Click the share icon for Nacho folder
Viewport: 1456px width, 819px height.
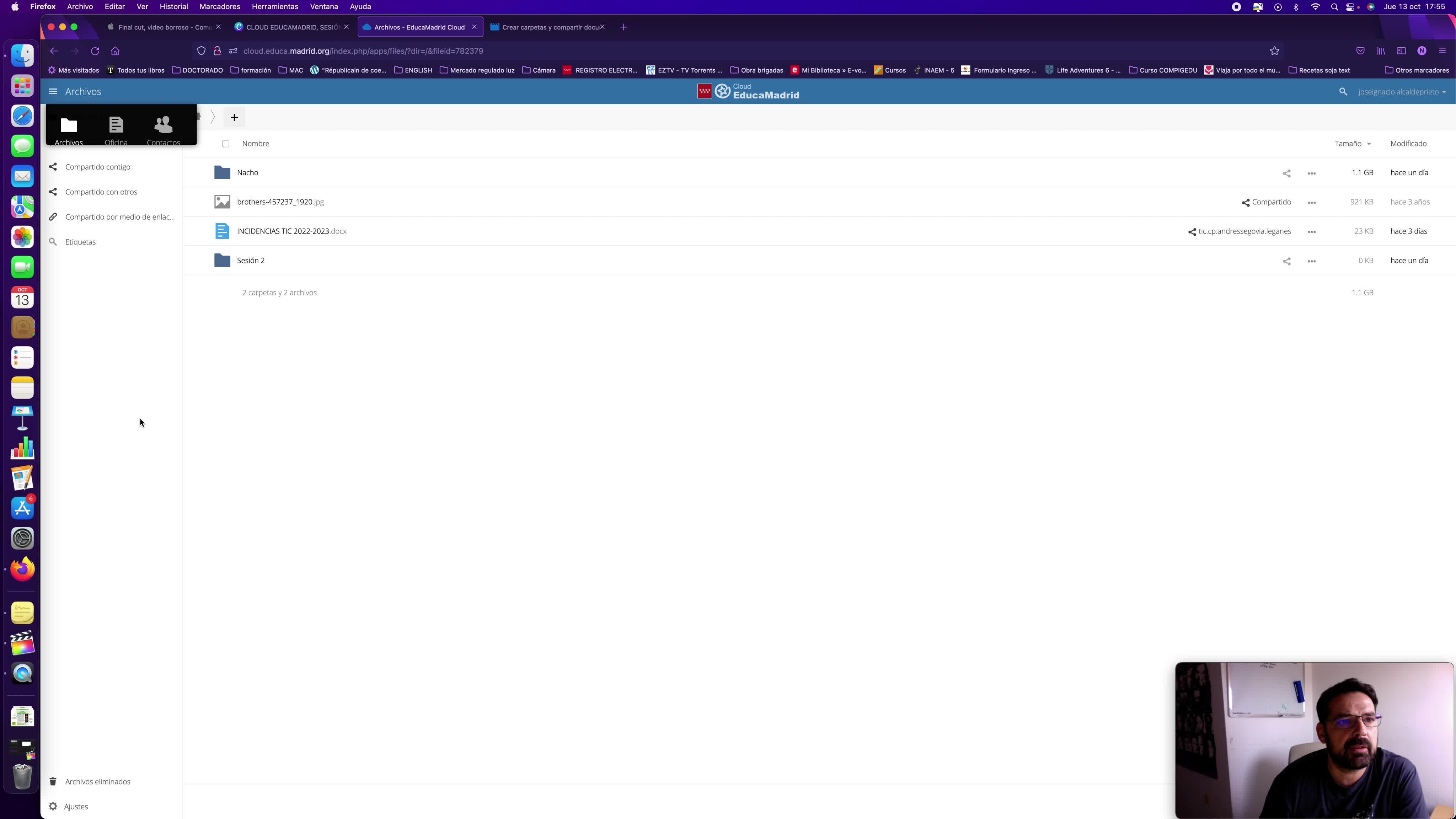(x=1286, y=173)
